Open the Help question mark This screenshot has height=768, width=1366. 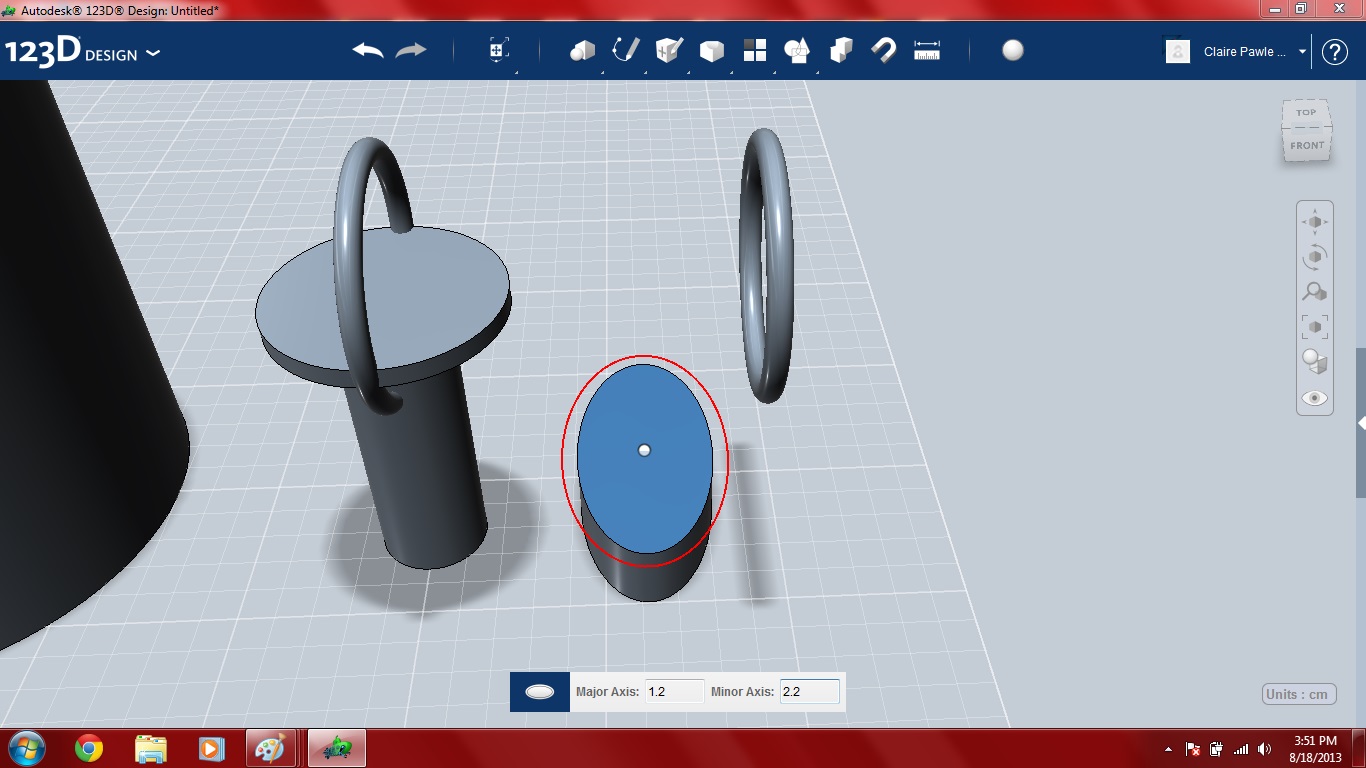click(x=1335, y=52)
